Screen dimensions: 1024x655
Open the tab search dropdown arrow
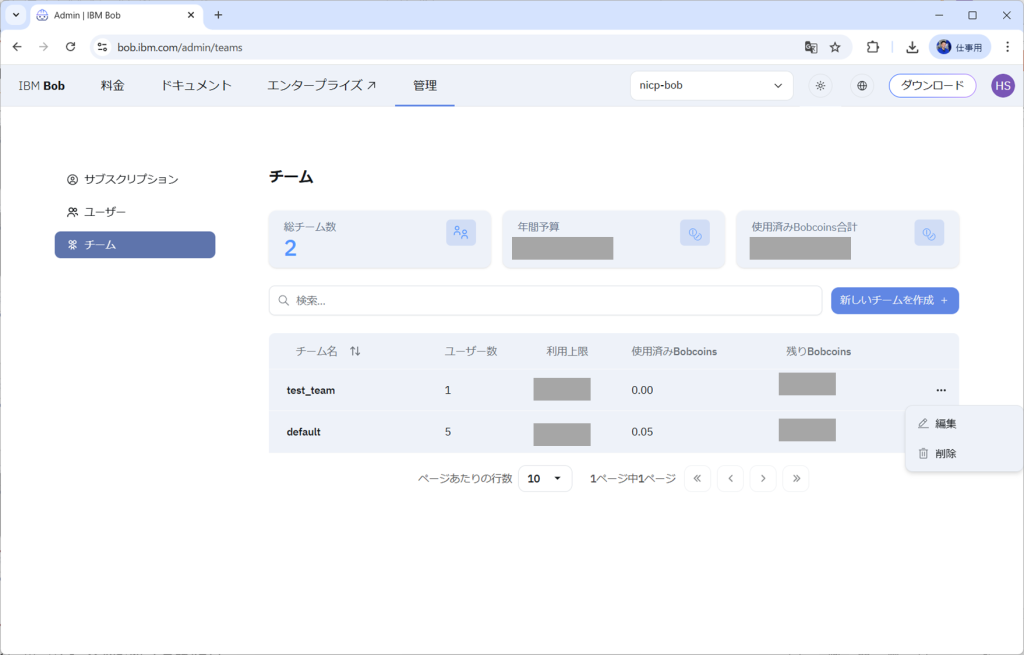point(16,14)
